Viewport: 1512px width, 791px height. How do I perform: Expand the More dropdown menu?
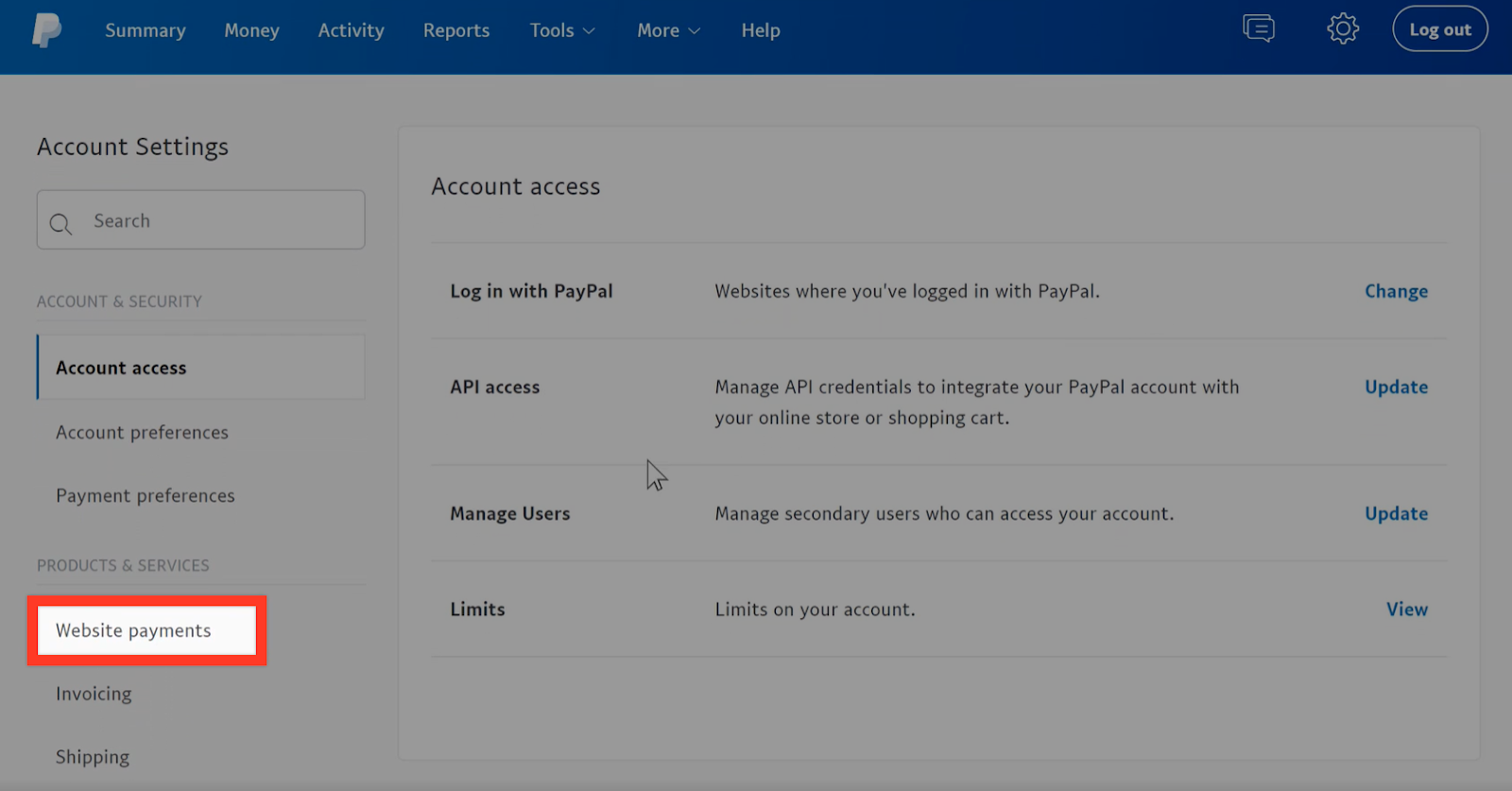point(668,30)
